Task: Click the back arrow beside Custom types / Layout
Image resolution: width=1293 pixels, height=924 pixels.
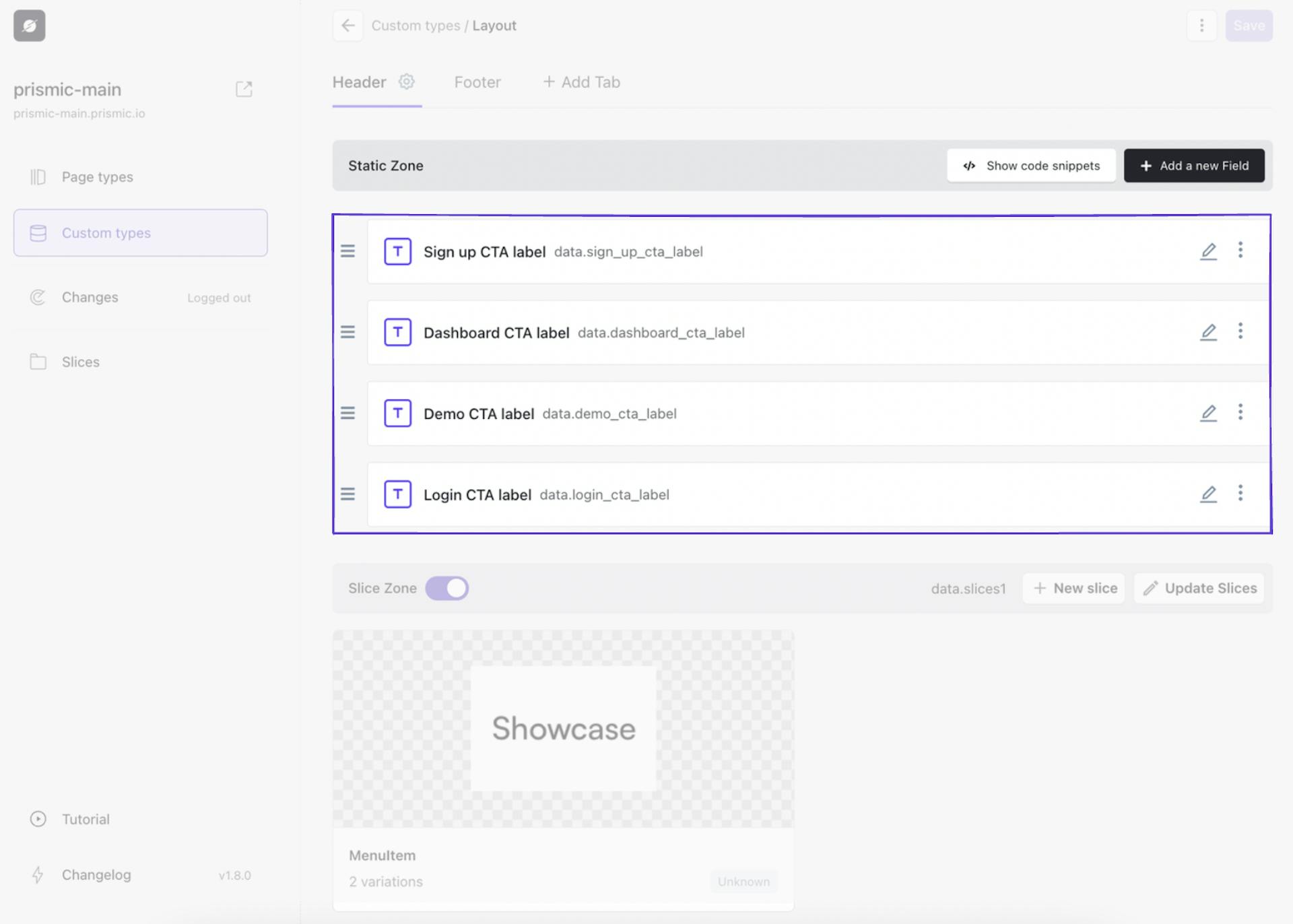Action: click(x=347, y=26)
